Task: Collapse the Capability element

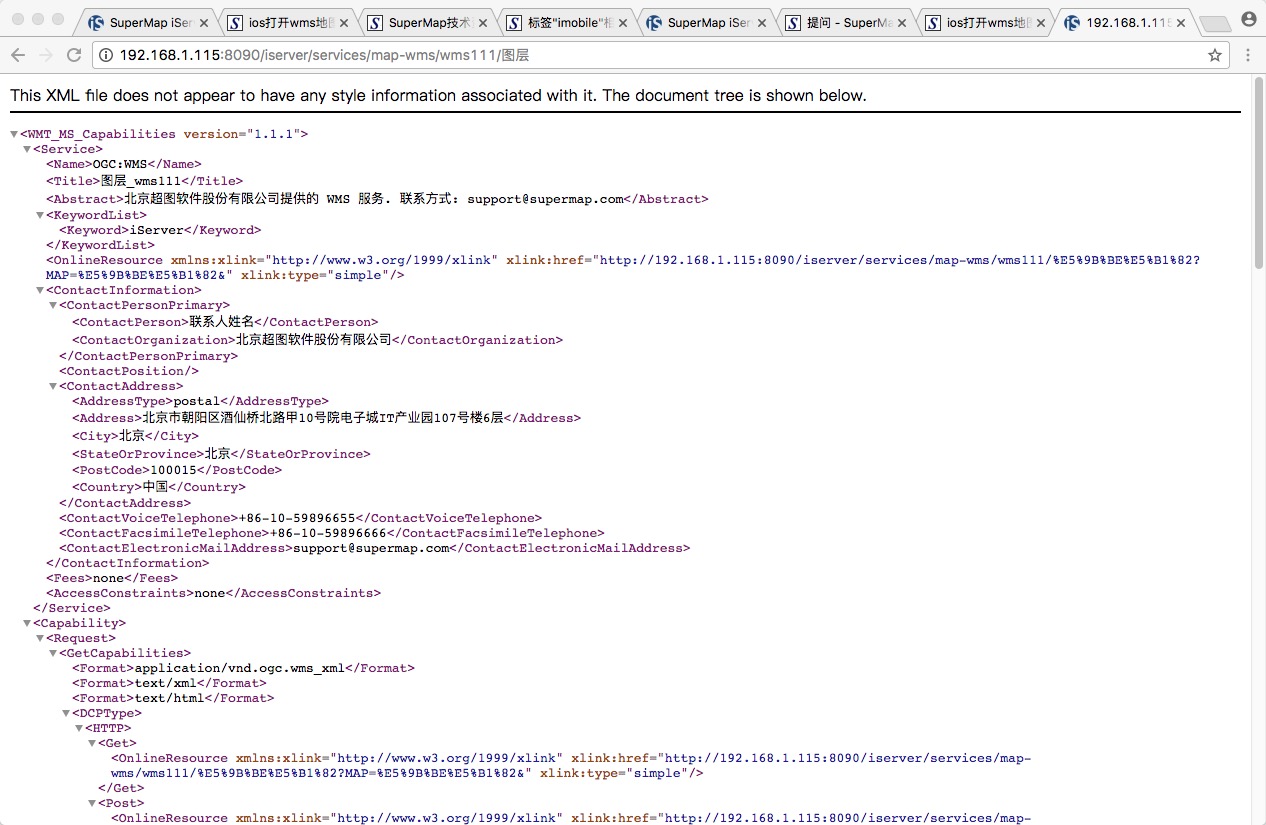Action: 27,623
